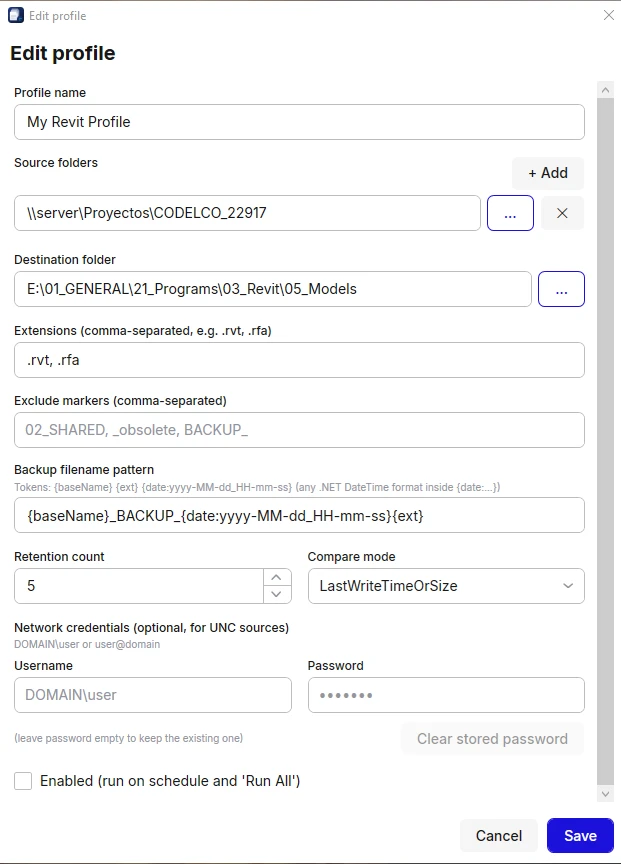Open the Compare mode dropdown
Viewport: 621px width, 864px height.
[446, 586]
